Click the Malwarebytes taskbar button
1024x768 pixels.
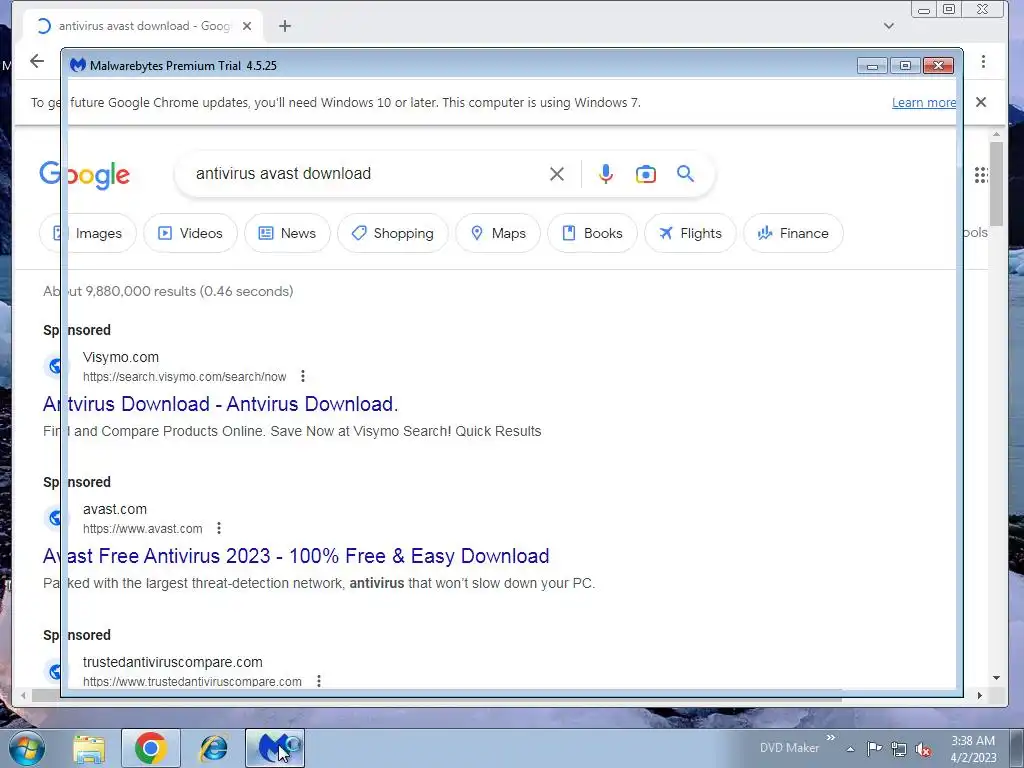click(x=275, y=748)
